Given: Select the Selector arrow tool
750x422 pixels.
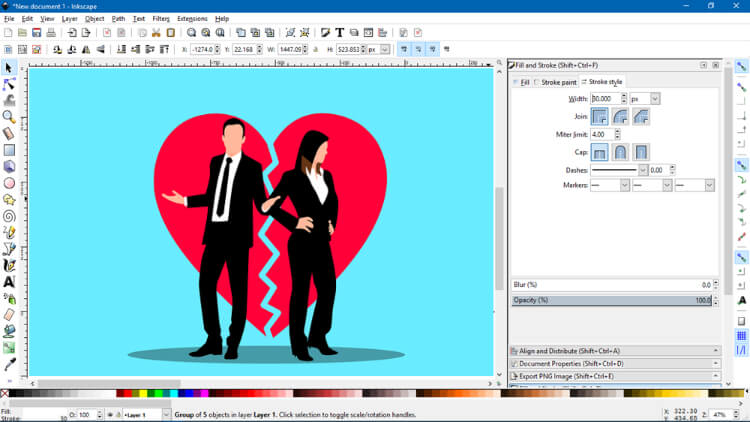Looking at the screenshot, I should (x=9, y=68).
